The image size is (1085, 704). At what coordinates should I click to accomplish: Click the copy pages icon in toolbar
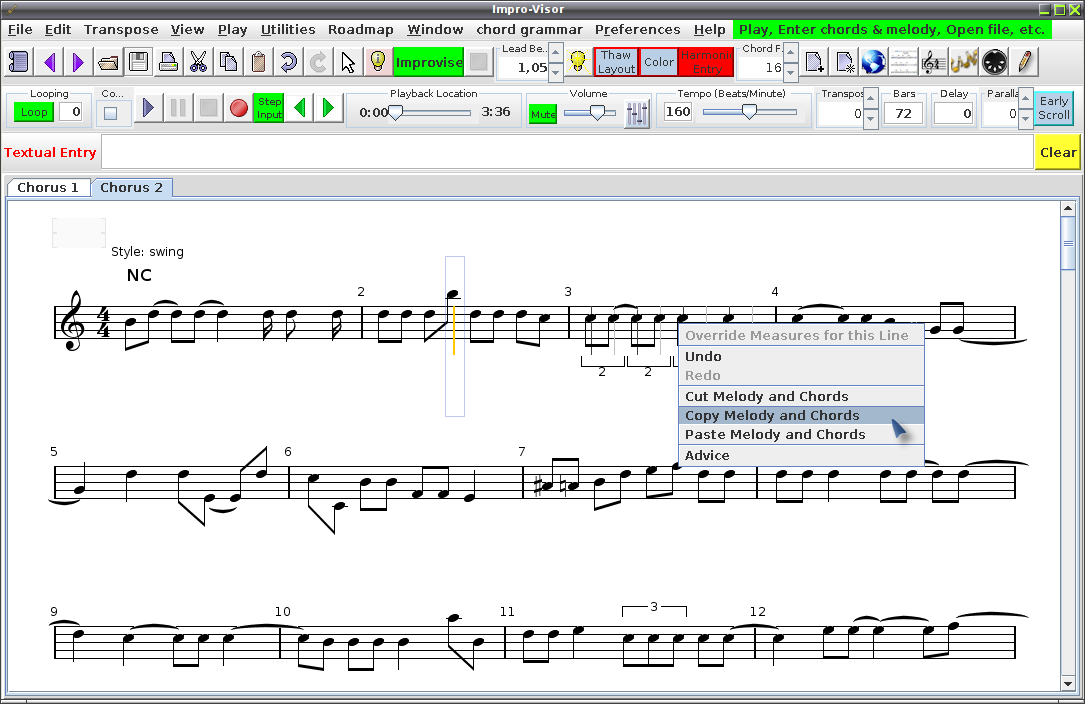coord(228,62)
